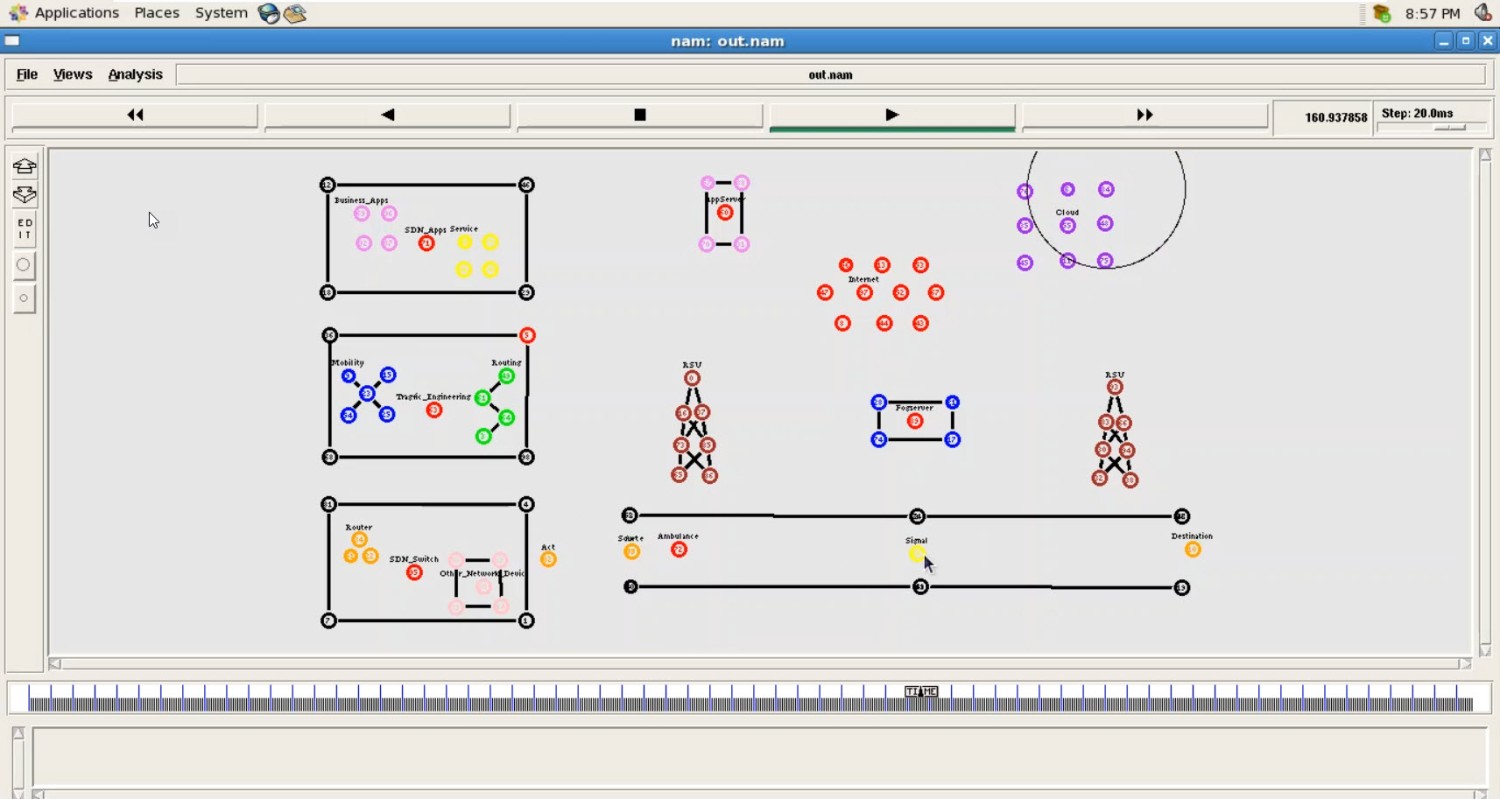Click the zoom in icon in left toolbar
Screen dimensions: 1500x799
[x=24, y=166]
